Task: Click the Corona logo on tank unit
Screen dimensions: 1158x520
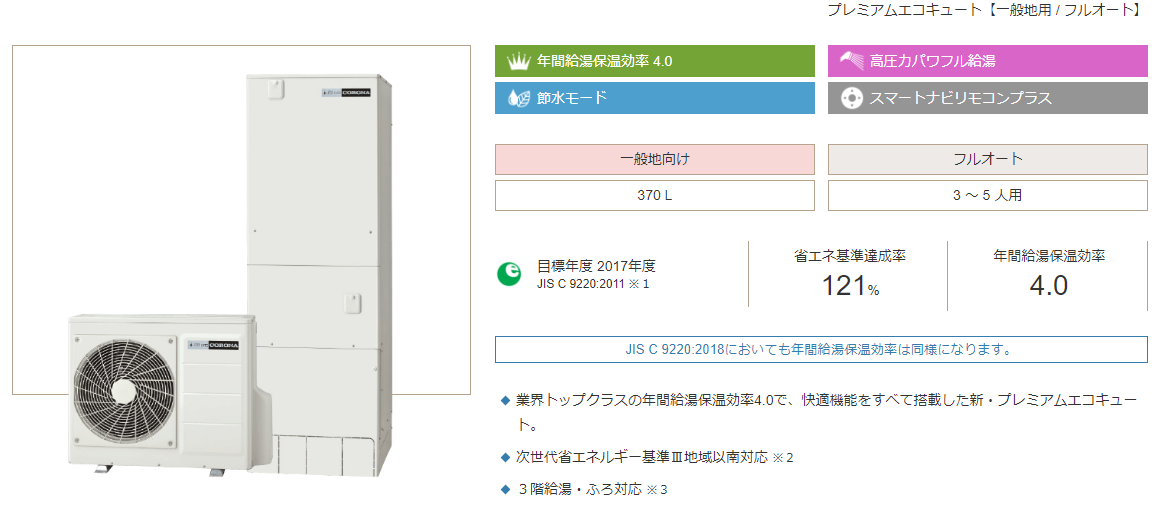Action: (x=346, y=93)
